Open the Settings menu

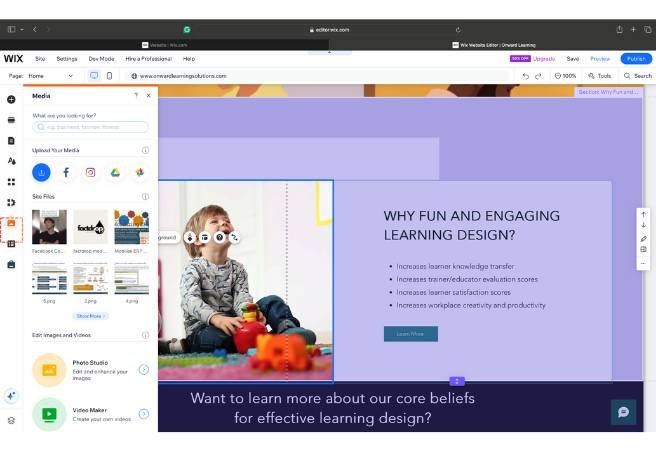pyautogui.click(x=67, y=59)
